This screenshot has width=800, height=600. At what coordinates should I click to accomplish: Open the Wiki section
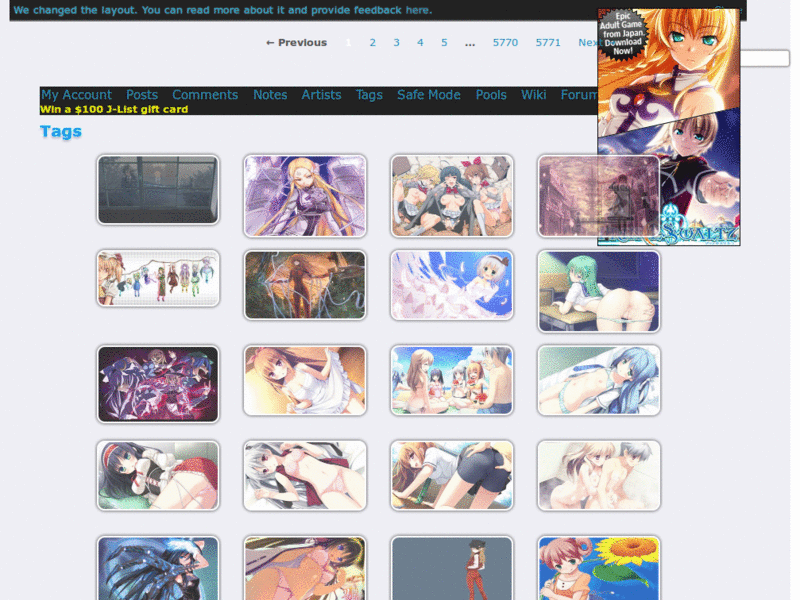533,95
